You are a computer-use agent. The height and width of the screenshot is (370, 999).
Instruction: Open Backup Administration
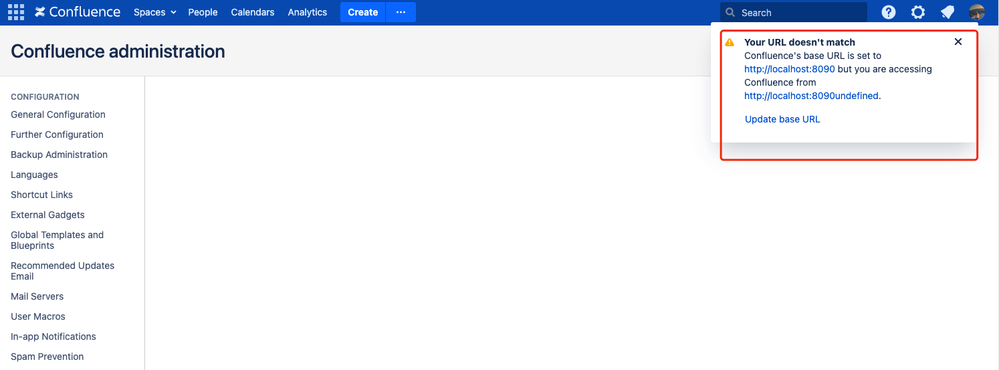(x=59, y=155)
